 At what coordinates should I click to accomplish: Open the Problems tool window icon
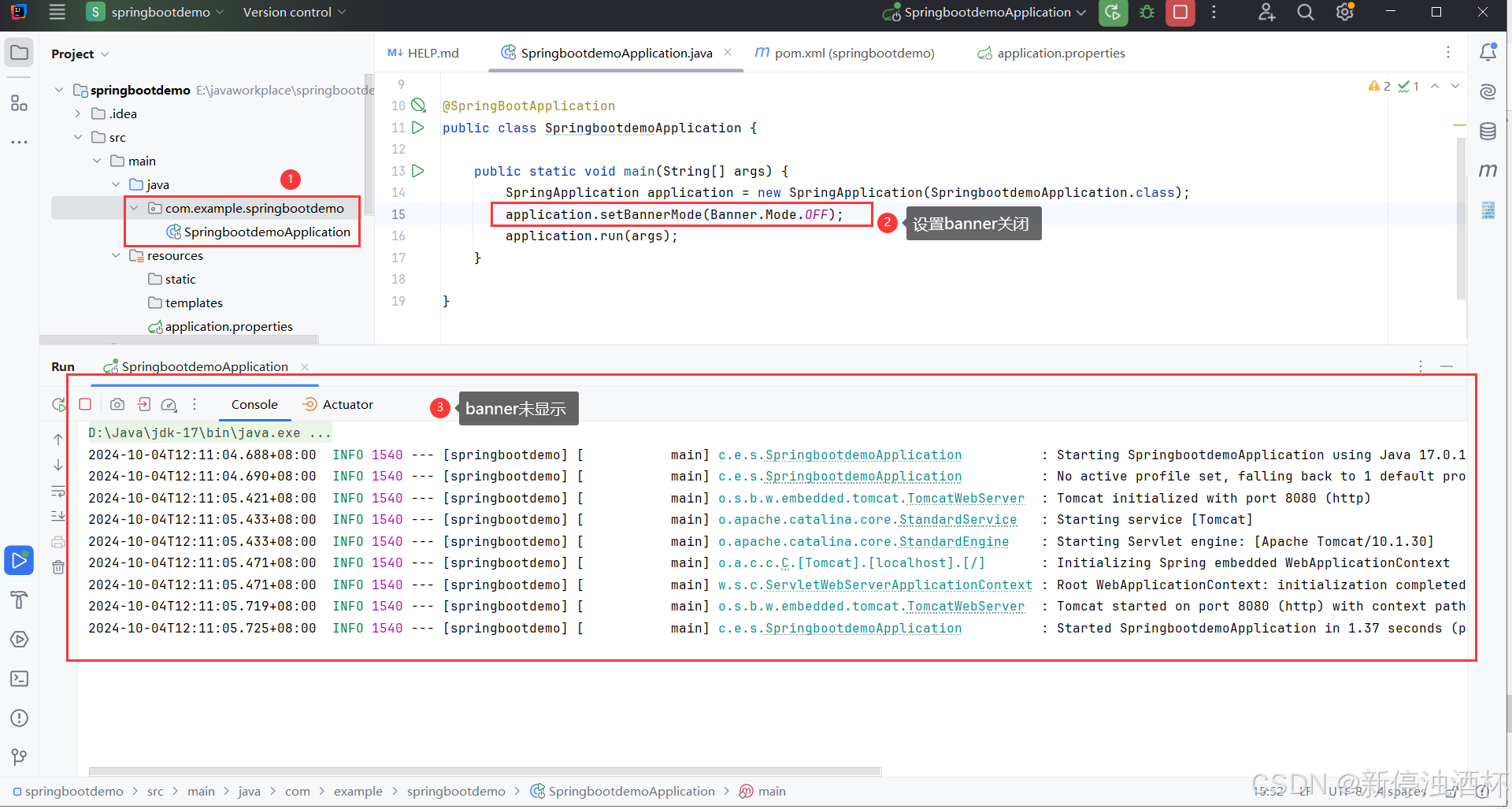[20, 718]
